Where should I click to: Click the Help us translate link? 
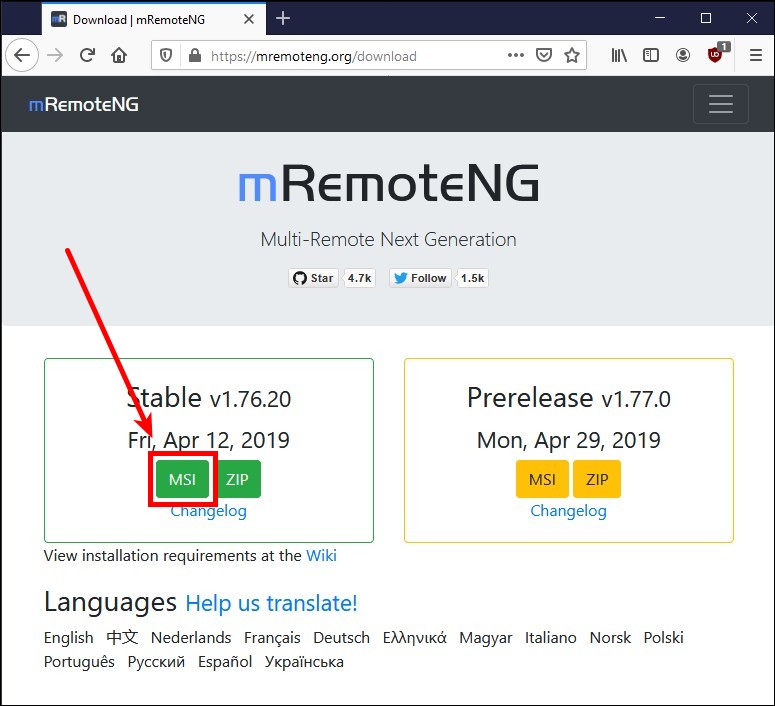[271, 603]
